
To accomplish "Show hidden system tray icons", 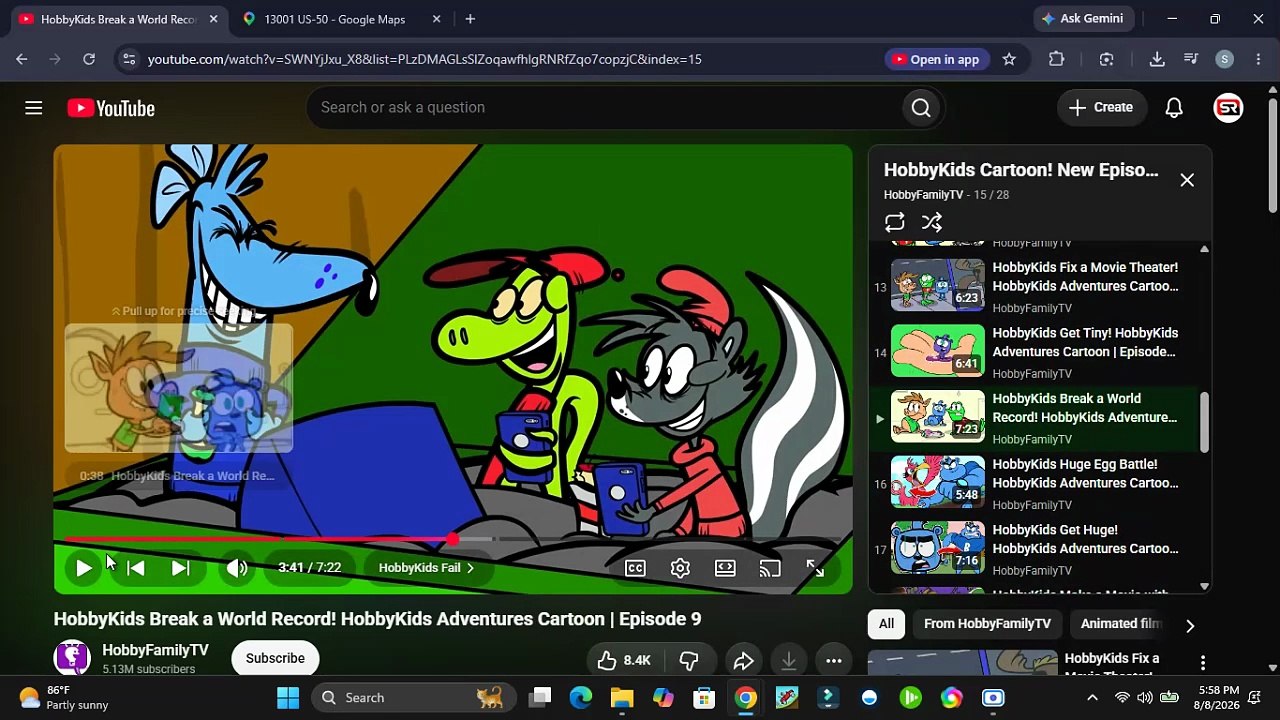I will [x=1092, y=697].
